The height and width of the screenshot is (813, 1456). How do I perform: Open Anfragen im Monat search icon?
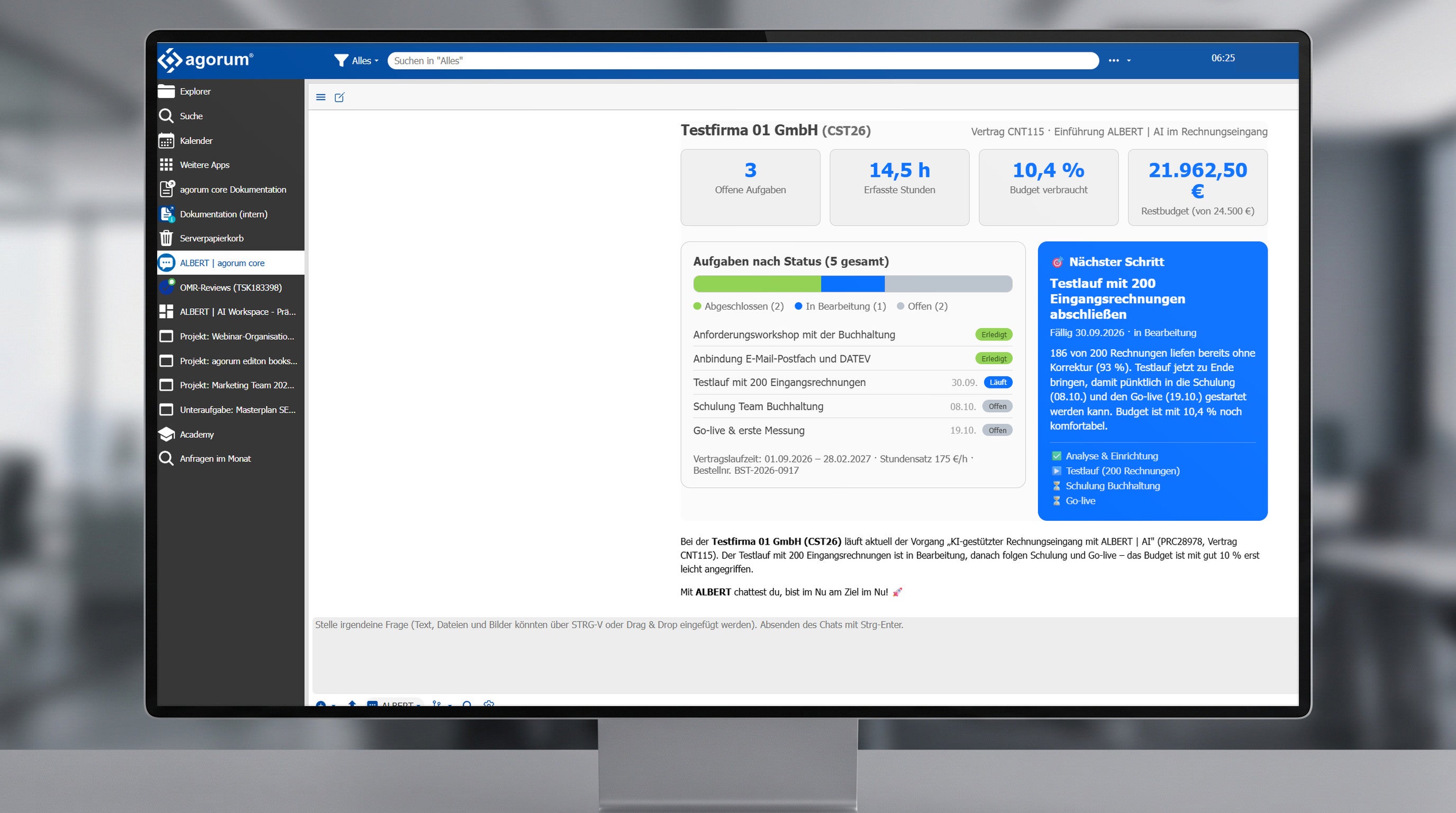coord(166,458)
